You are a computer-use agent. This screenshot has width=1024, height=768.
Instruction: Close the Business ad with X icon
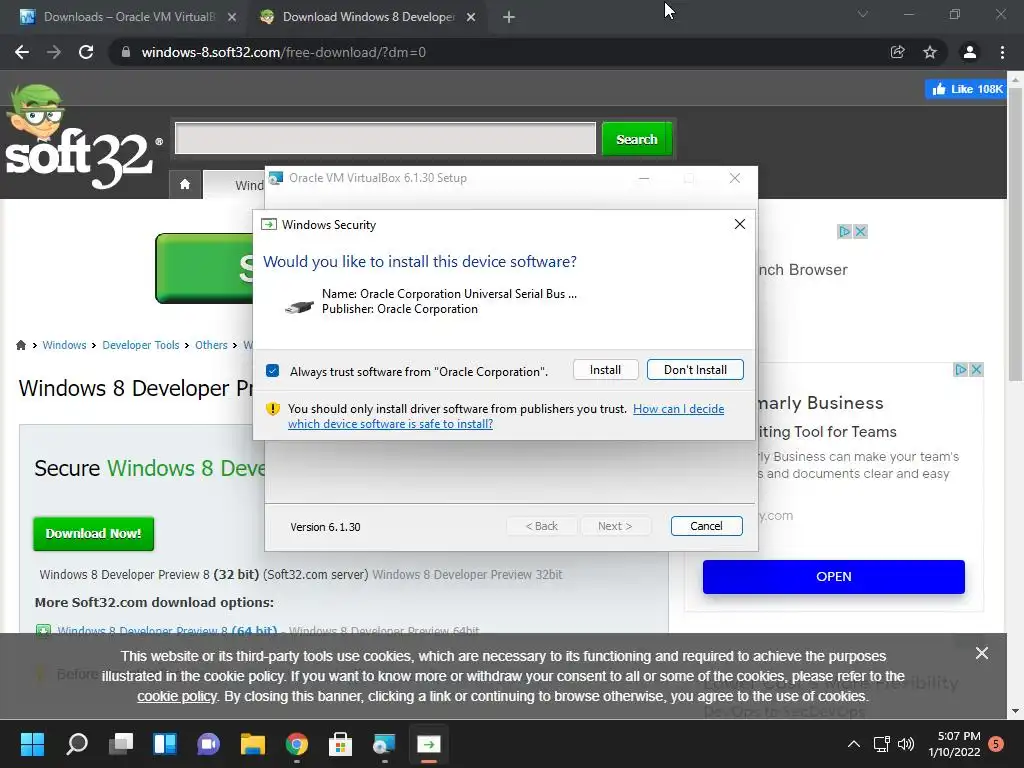point(976,370)
